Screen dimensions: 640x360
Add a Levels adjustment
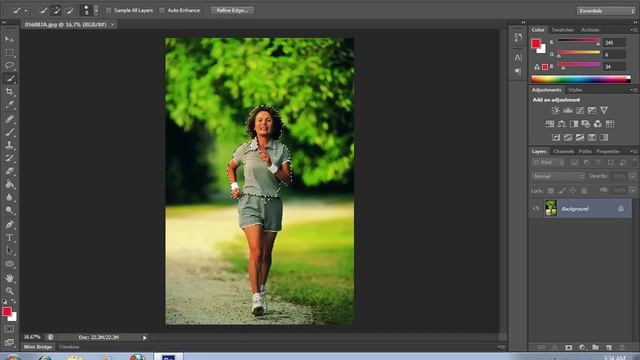[x=568, y=110]
